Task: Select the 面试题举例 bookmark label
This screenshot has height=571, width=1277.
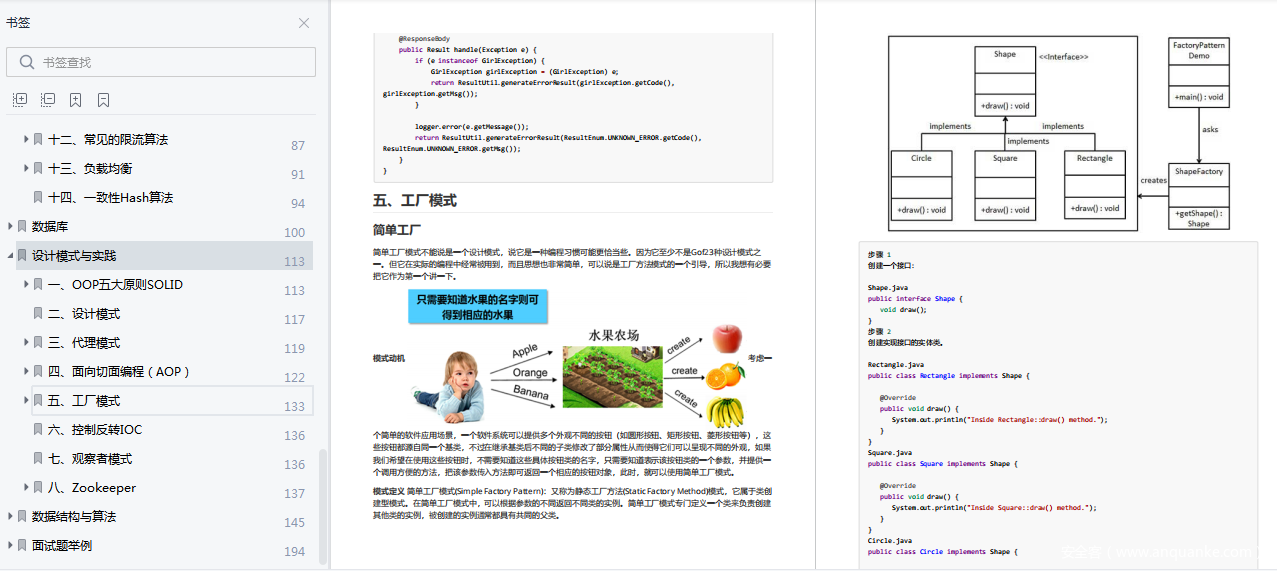Action: (x=62, y=545)
